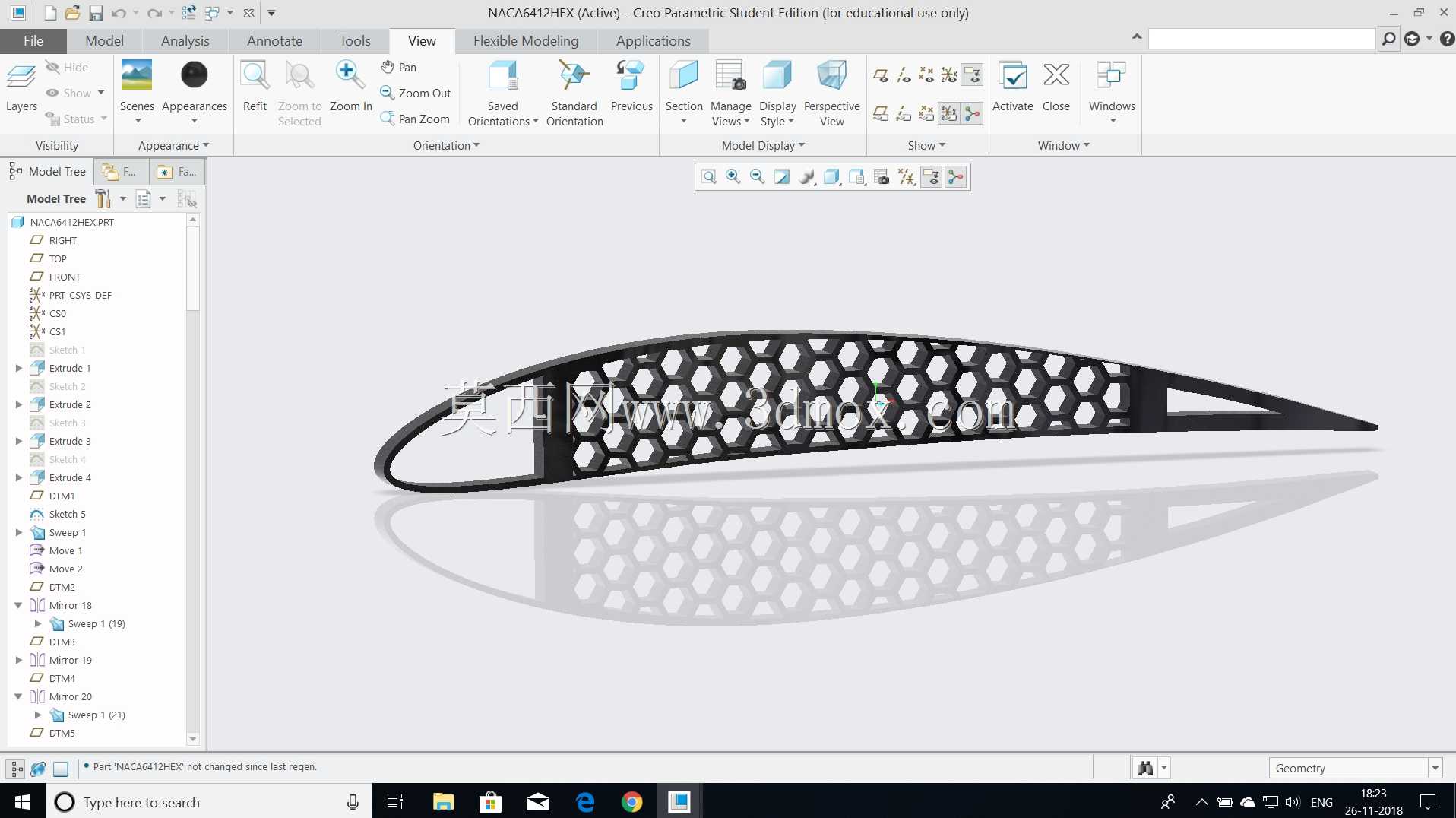Open the Section tool
The width and height of the screenshot is (1456, 818).
684,93
